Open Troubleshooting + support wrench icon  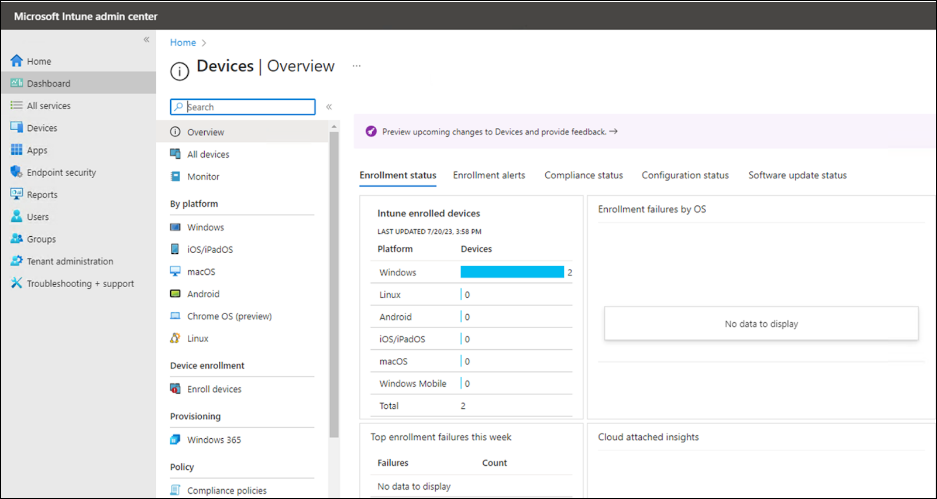(x=16, y=283)
